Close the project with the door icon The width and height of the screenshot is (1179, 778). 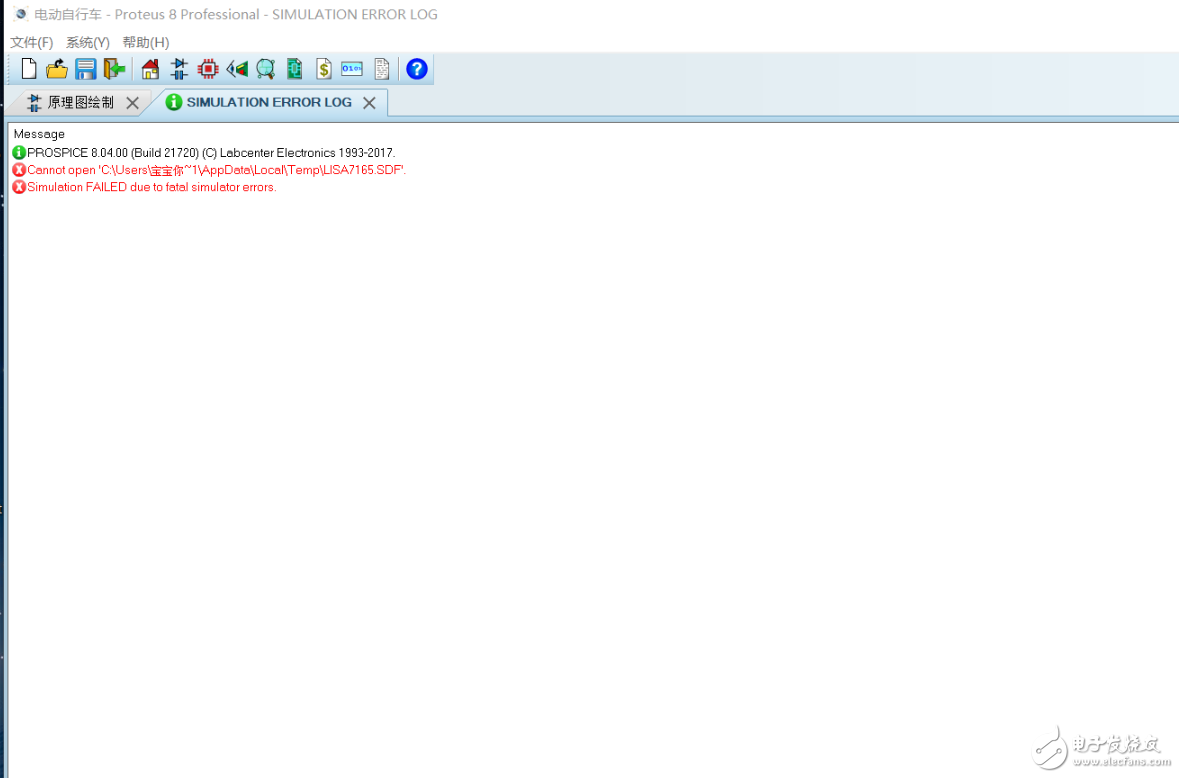click(x=114, y=69)
